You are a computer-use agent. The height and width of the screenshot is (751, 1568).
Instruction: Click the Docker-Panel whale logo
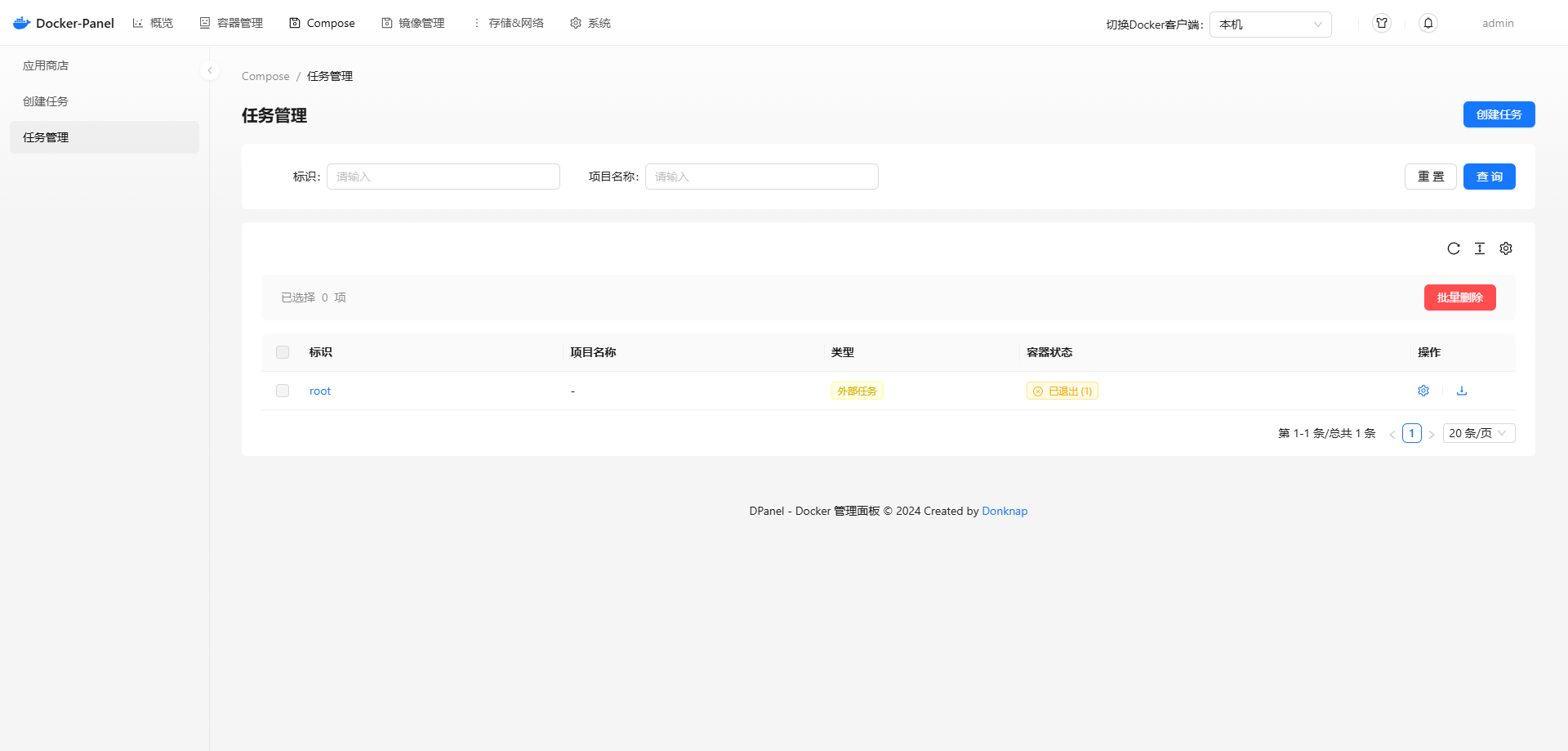tap(22, 23)
